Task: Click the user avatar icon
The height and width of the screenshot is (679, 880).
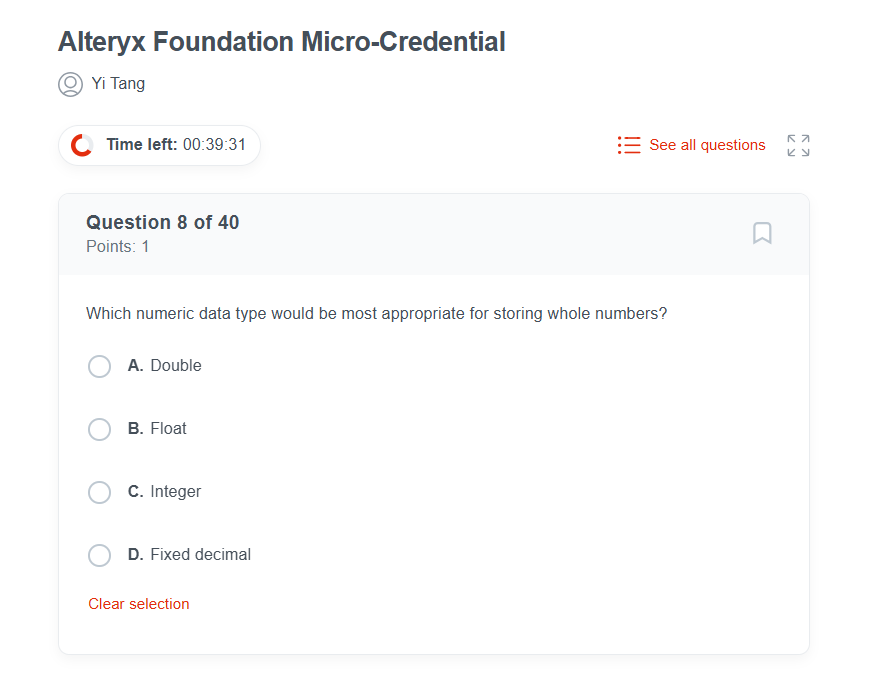Action: click(x=70, y=84)
